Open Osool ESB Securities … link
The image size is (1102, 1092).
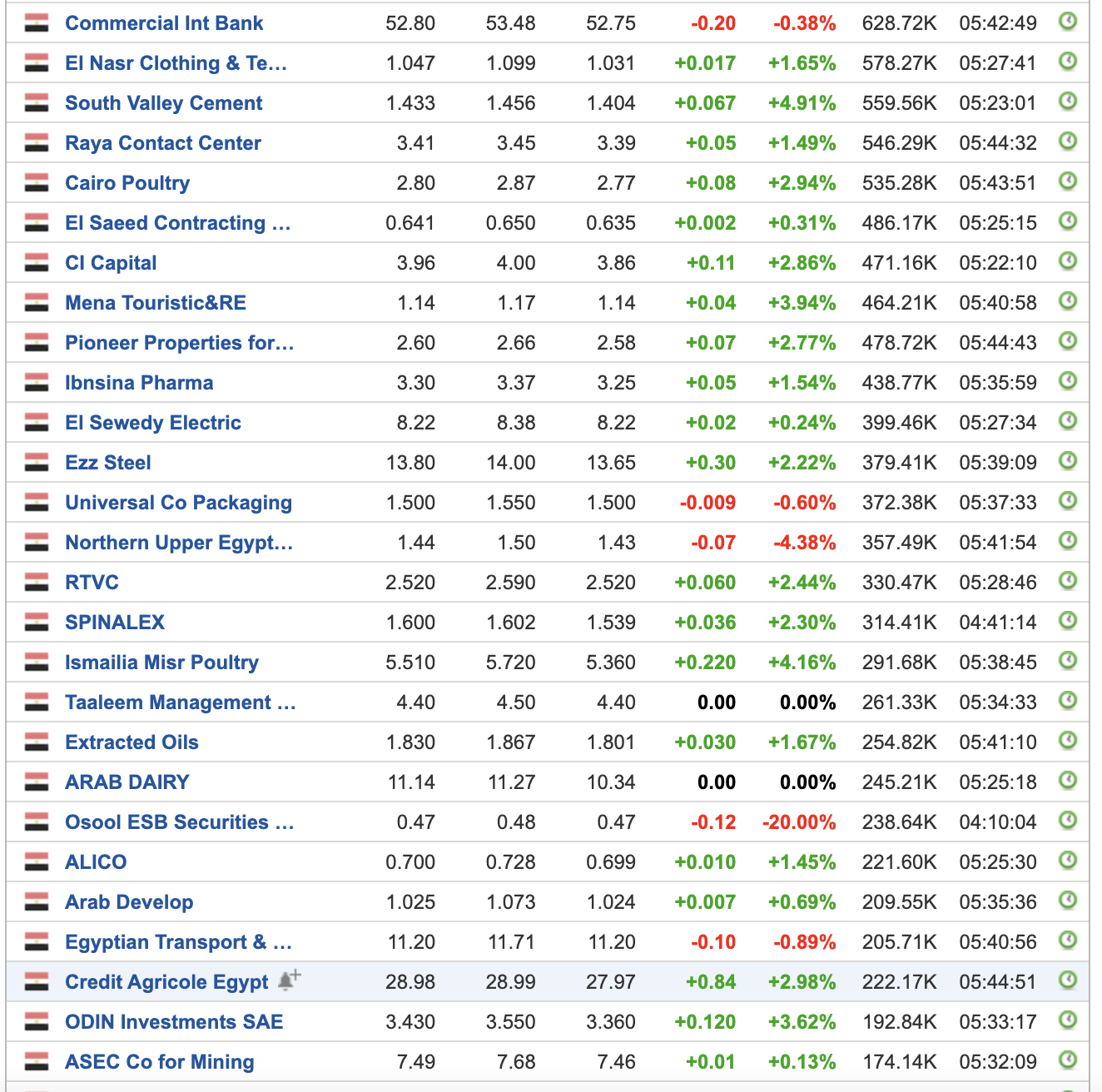(180, 822)
